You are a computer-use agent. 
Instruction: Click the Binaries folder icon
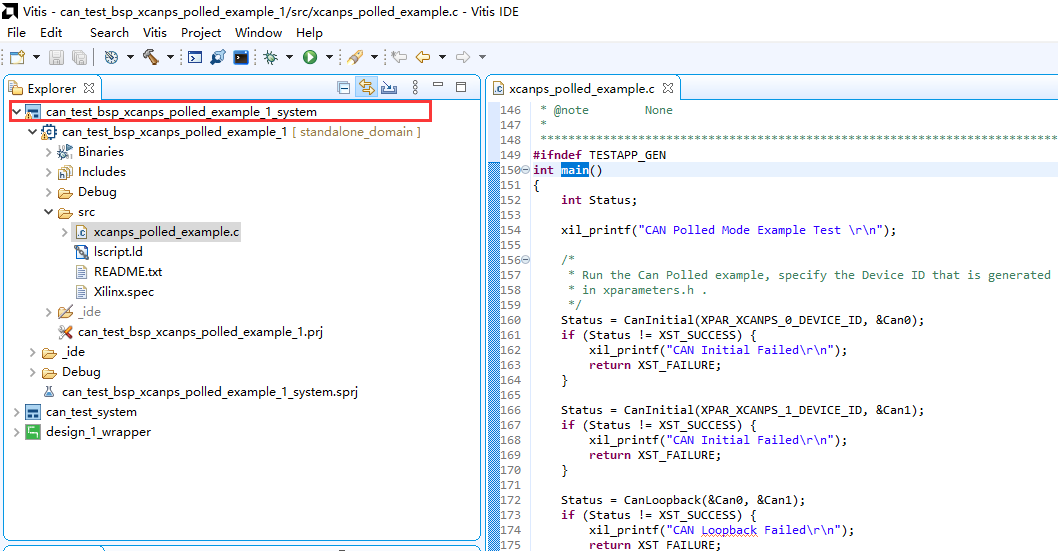point(65,152)
